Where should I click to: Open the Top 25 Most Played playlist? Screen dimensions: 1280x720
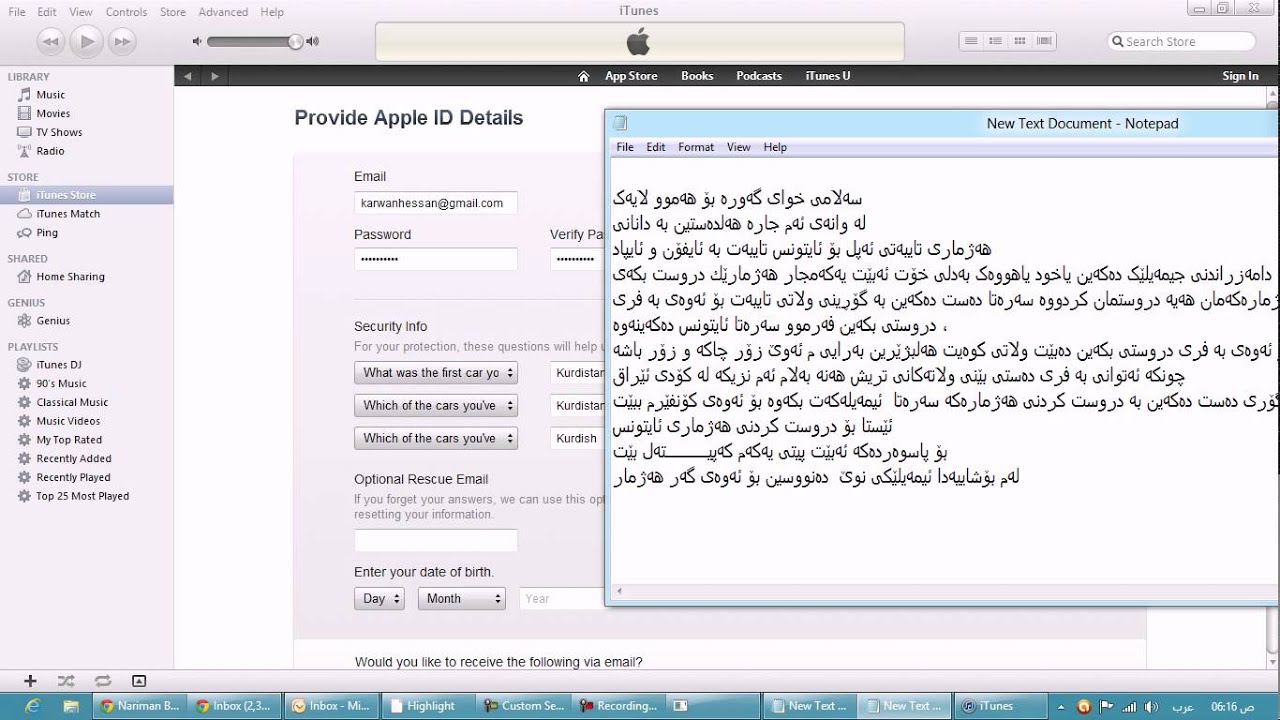[82, 496]
